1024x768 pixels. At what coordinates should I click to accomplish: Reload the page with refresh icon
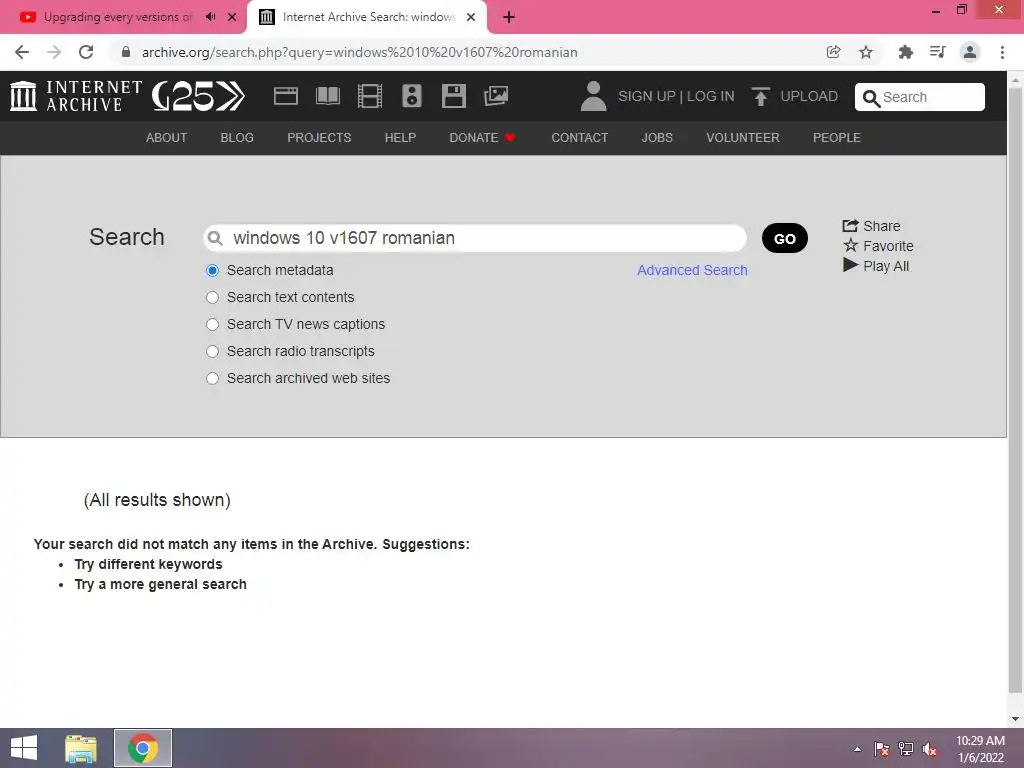tap(86, 52)
